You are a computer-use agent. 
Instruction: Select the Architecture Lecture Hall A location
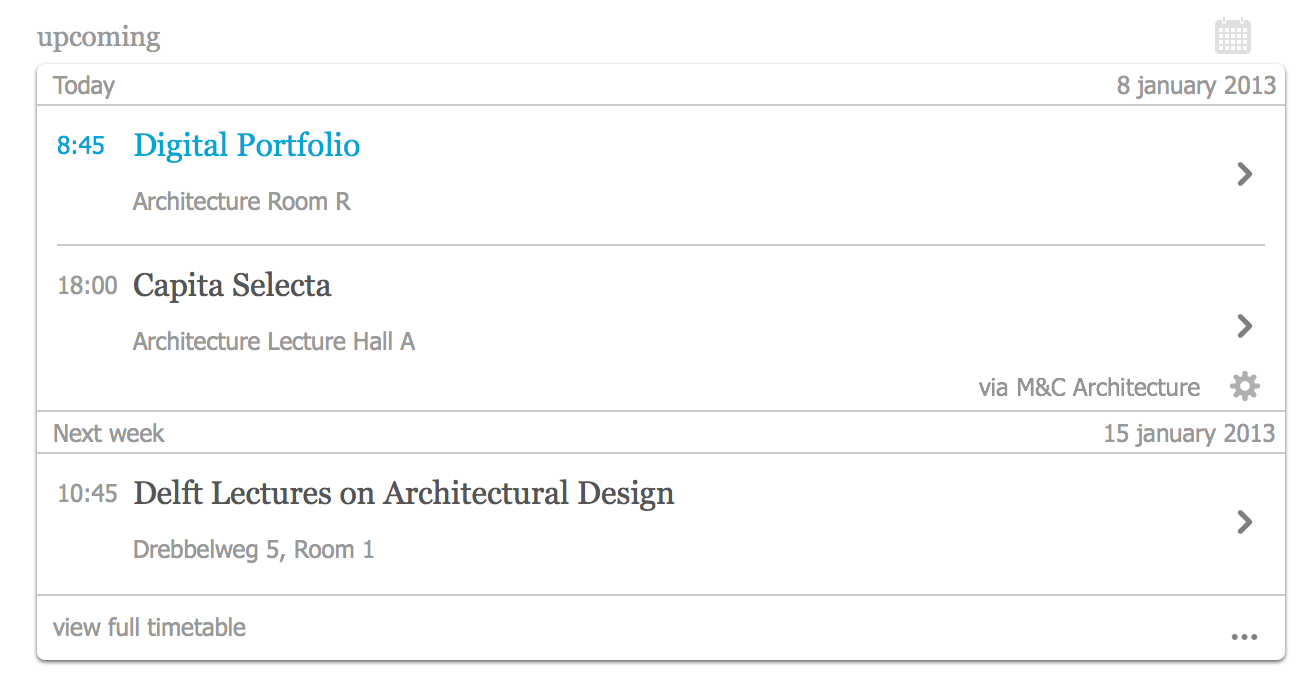(x=273, y=342)
